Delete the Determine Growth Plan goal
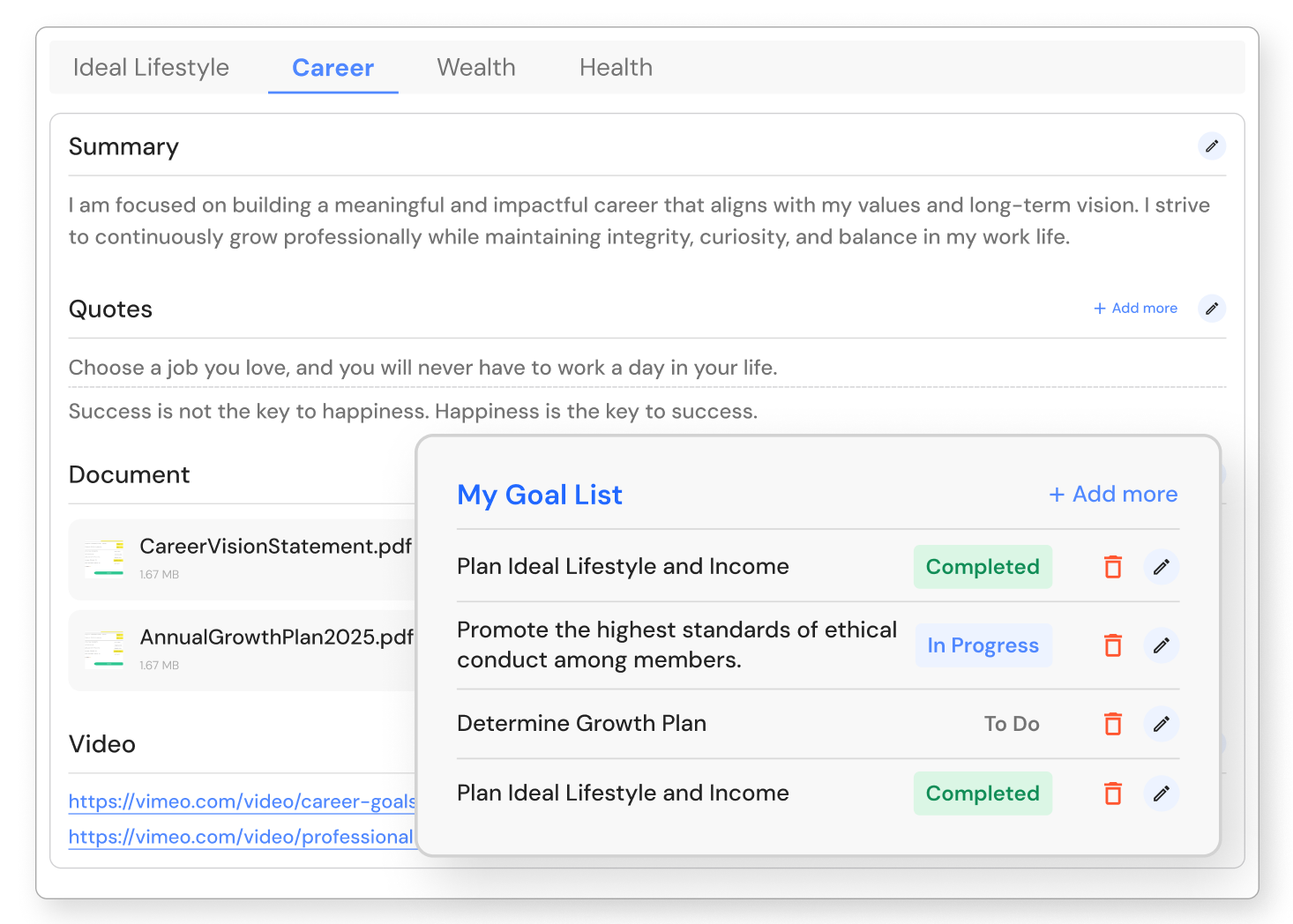 click(1113, 724)
